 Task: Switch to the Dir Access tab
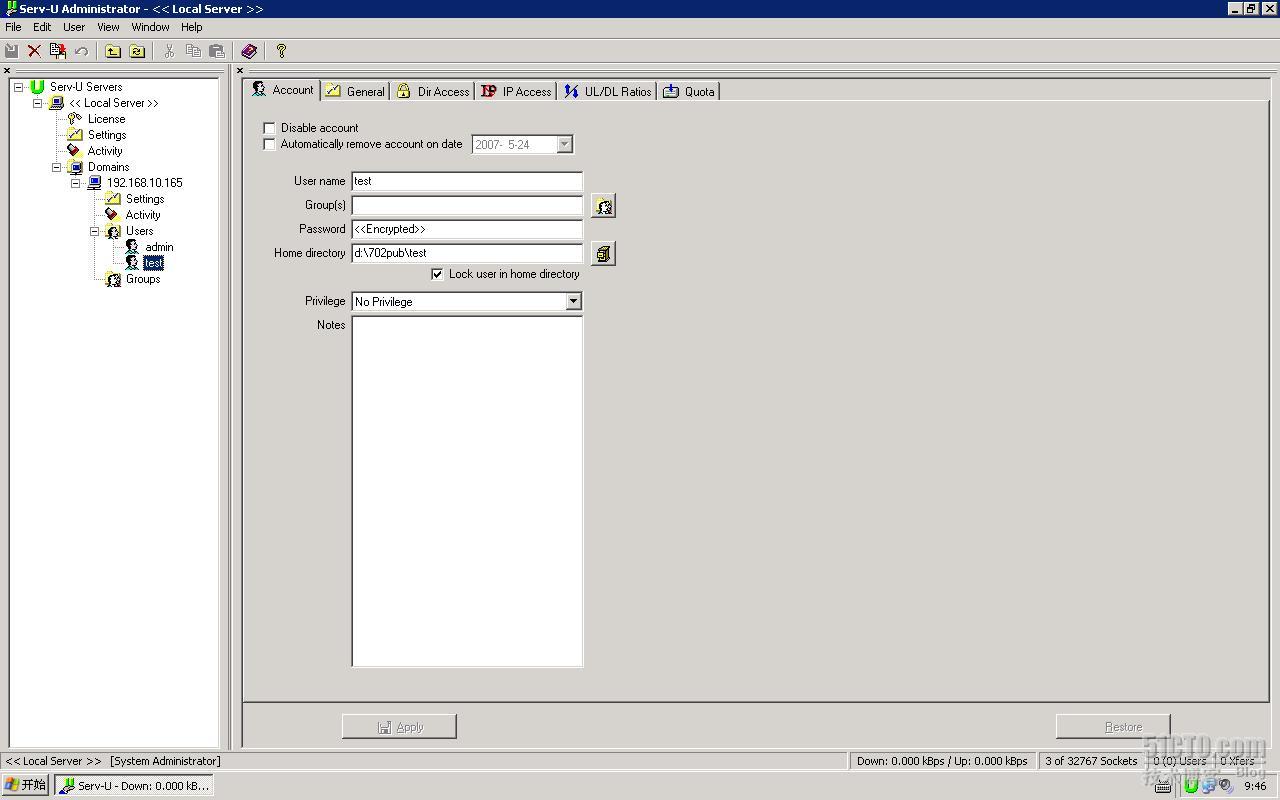(x=433, y=91)
